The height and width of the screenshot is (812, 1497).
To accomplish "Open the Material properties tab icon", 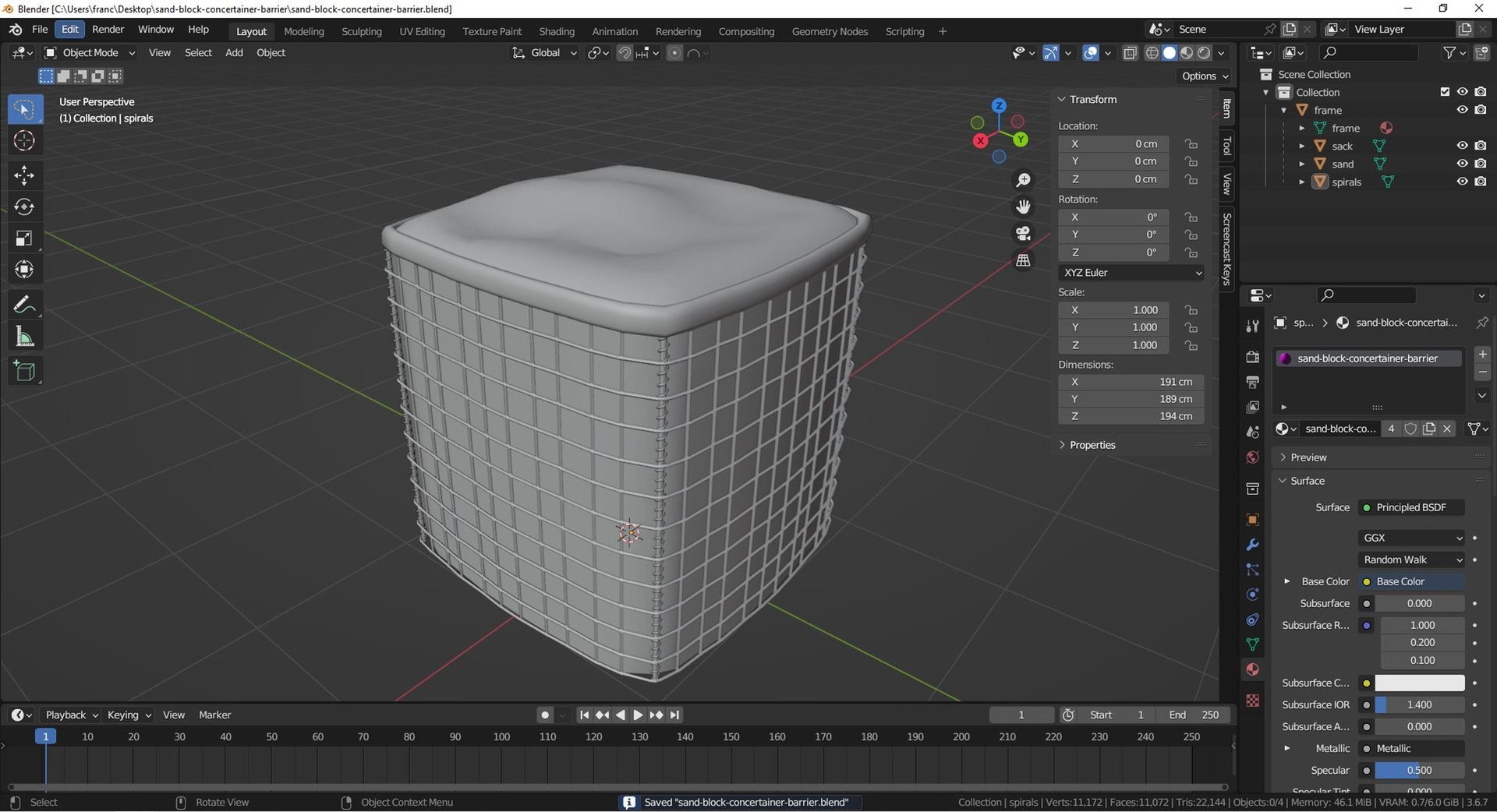I will pyautogui.click(x=1252, y=669).
